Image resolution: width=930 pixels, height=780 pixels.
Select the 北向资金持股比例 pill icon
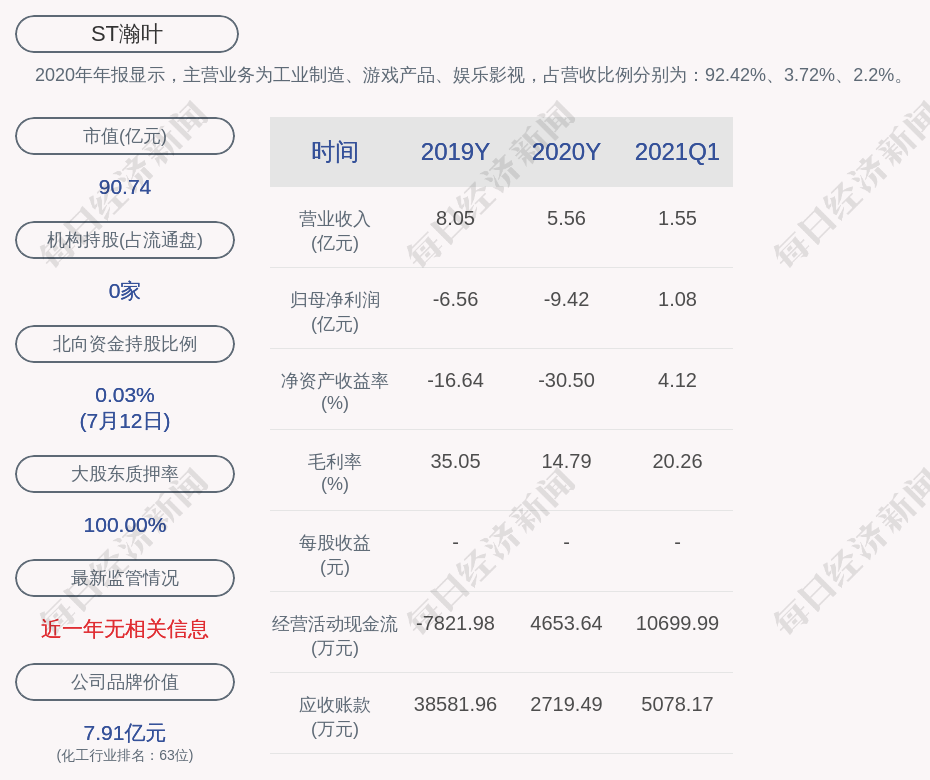click(x=124, y=344)
